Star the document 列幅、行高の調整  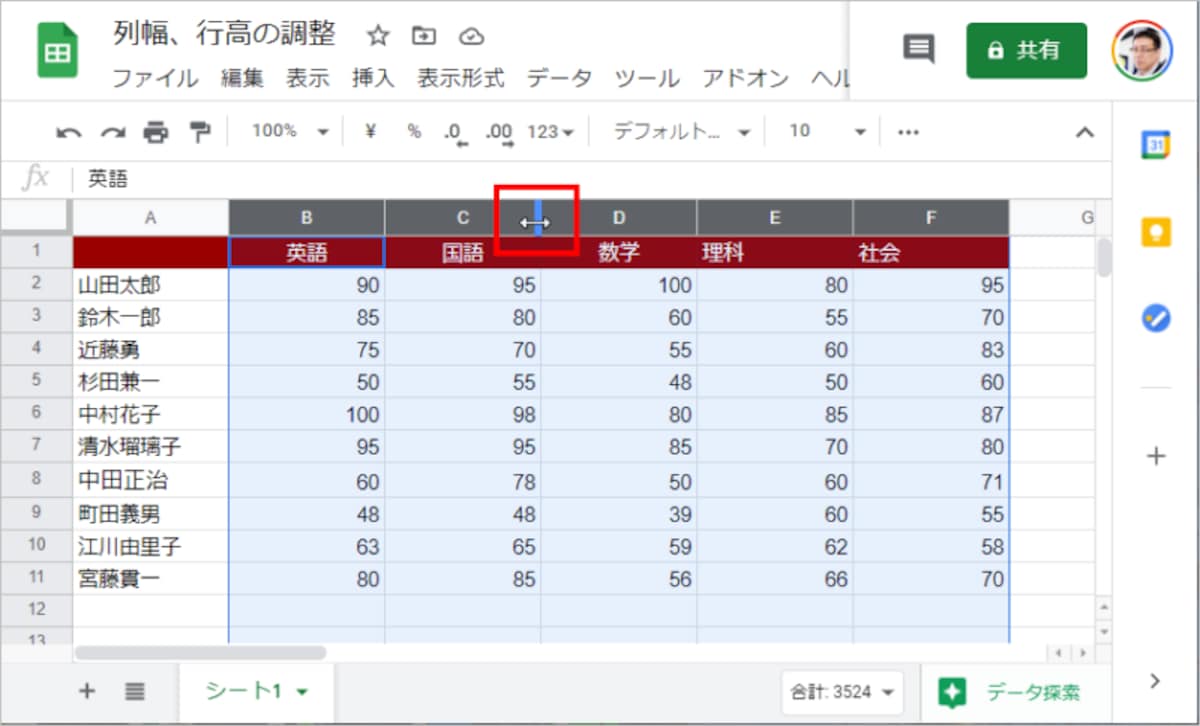click(378, 36)
